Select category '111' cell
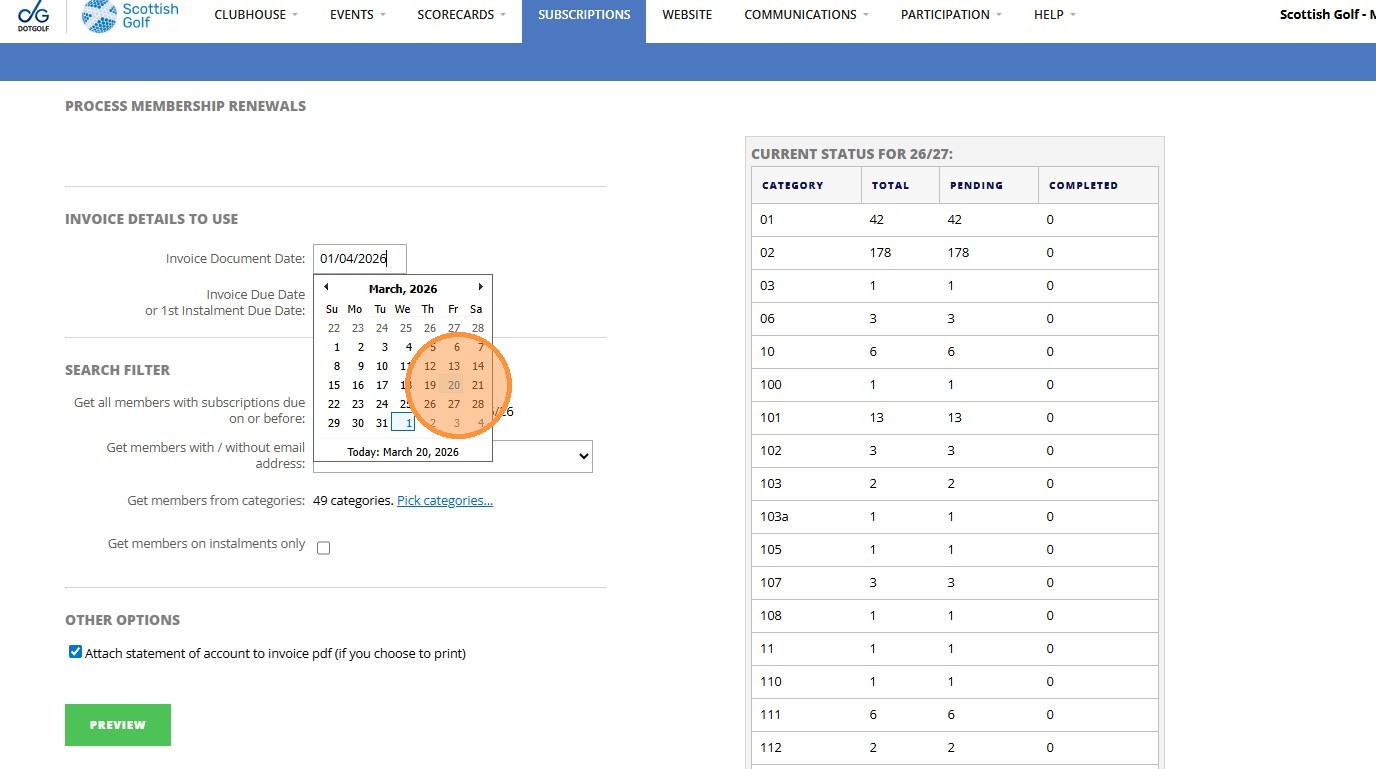Viewport: 1376px width, 769px height. point(806,715)
